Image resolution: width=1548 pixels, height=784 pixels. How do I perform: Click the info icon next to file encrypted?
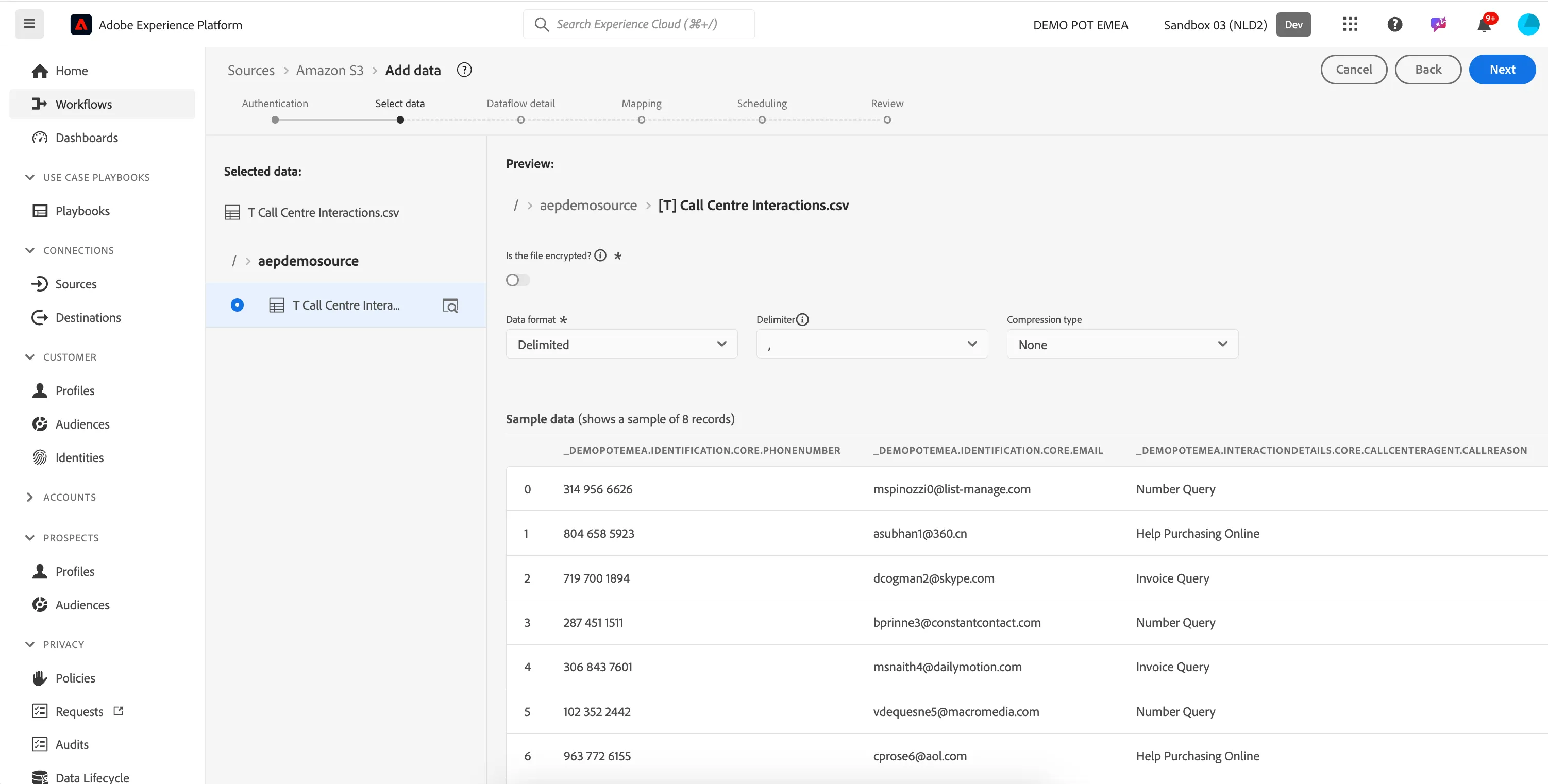tap(600, 255)
